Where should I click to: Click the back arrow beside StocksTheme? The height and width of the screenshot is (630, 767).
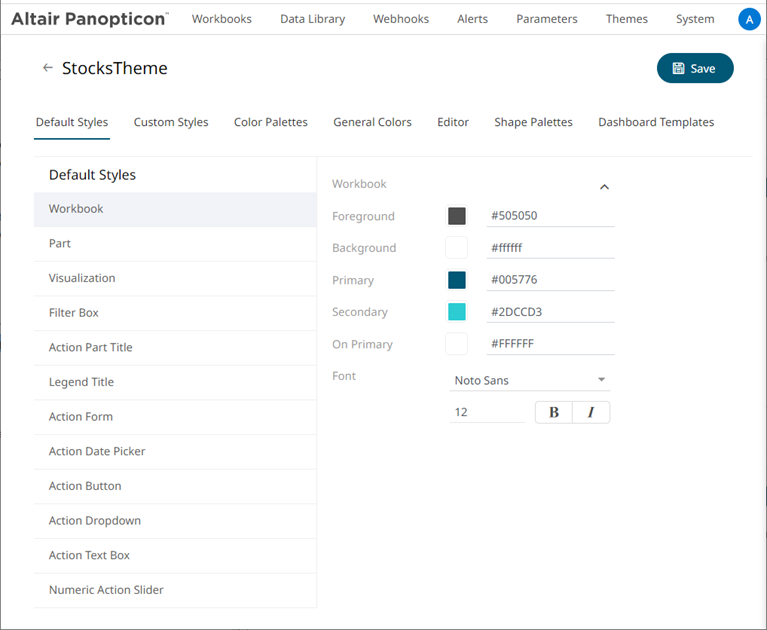[x=47, y=68]
